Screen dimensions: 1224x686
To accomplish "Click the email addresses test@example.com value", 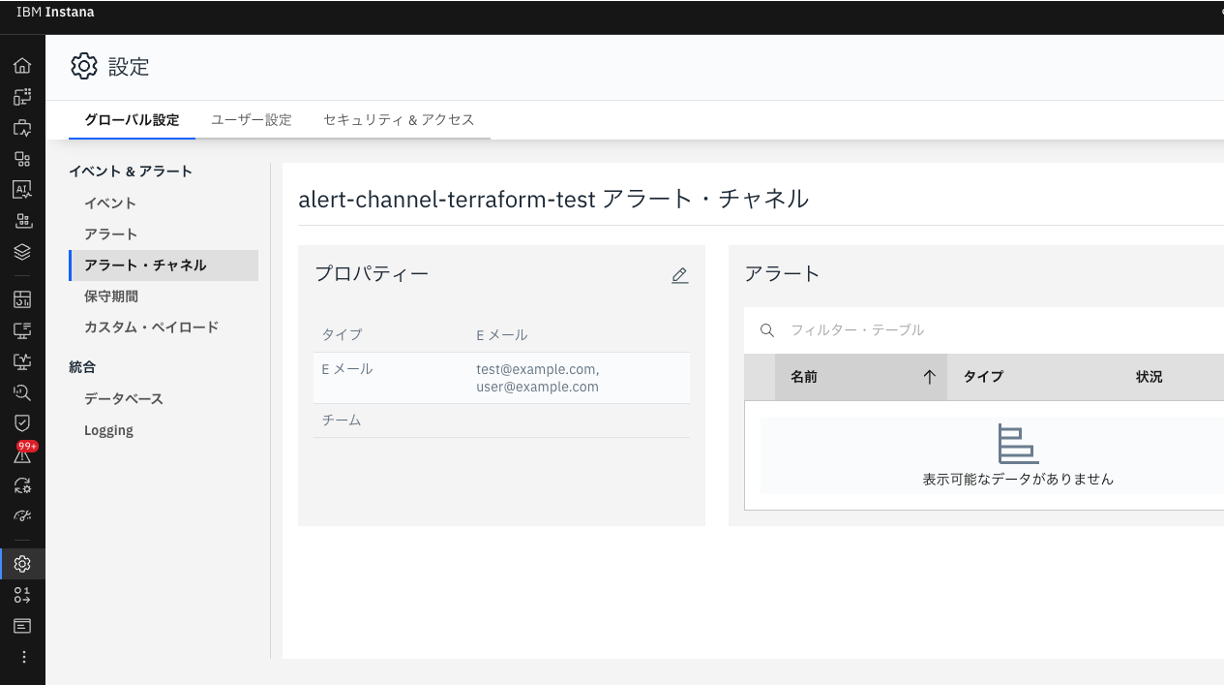I will (x=538, y=378).
